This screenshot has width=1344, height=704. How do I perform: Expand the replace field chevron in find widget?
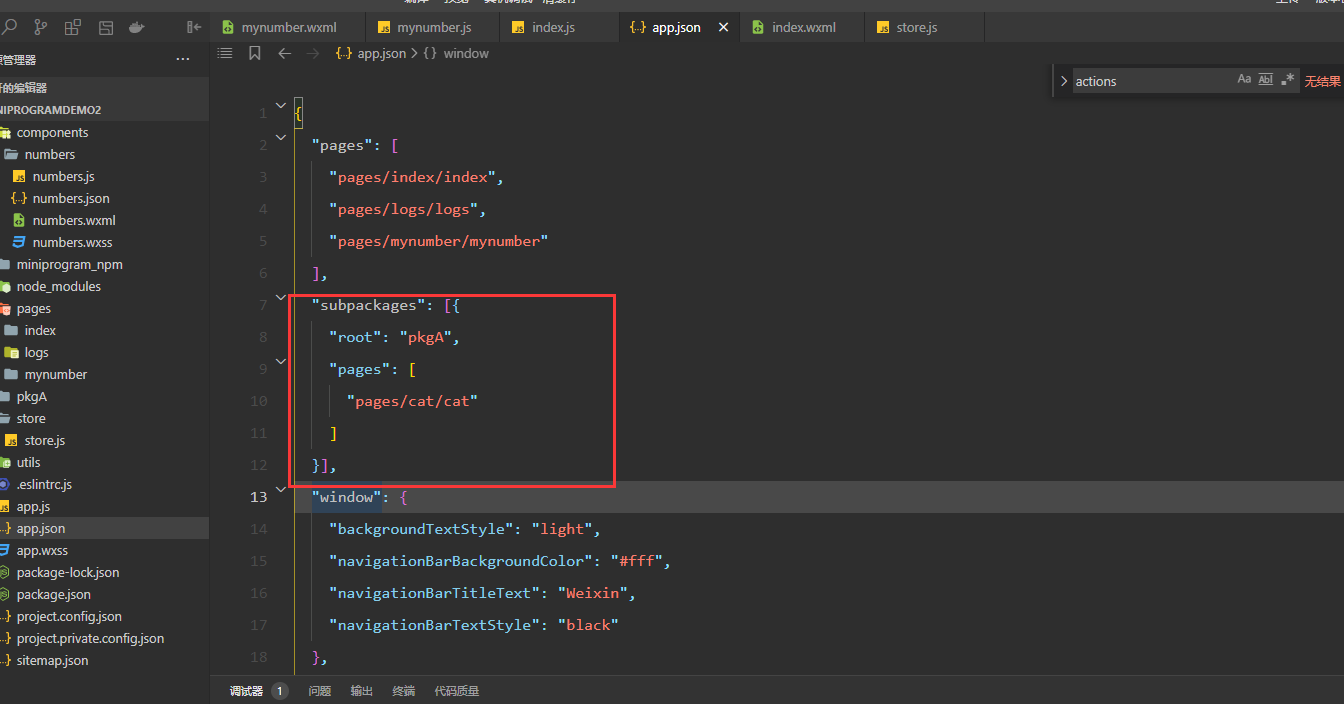[1064, 81]
